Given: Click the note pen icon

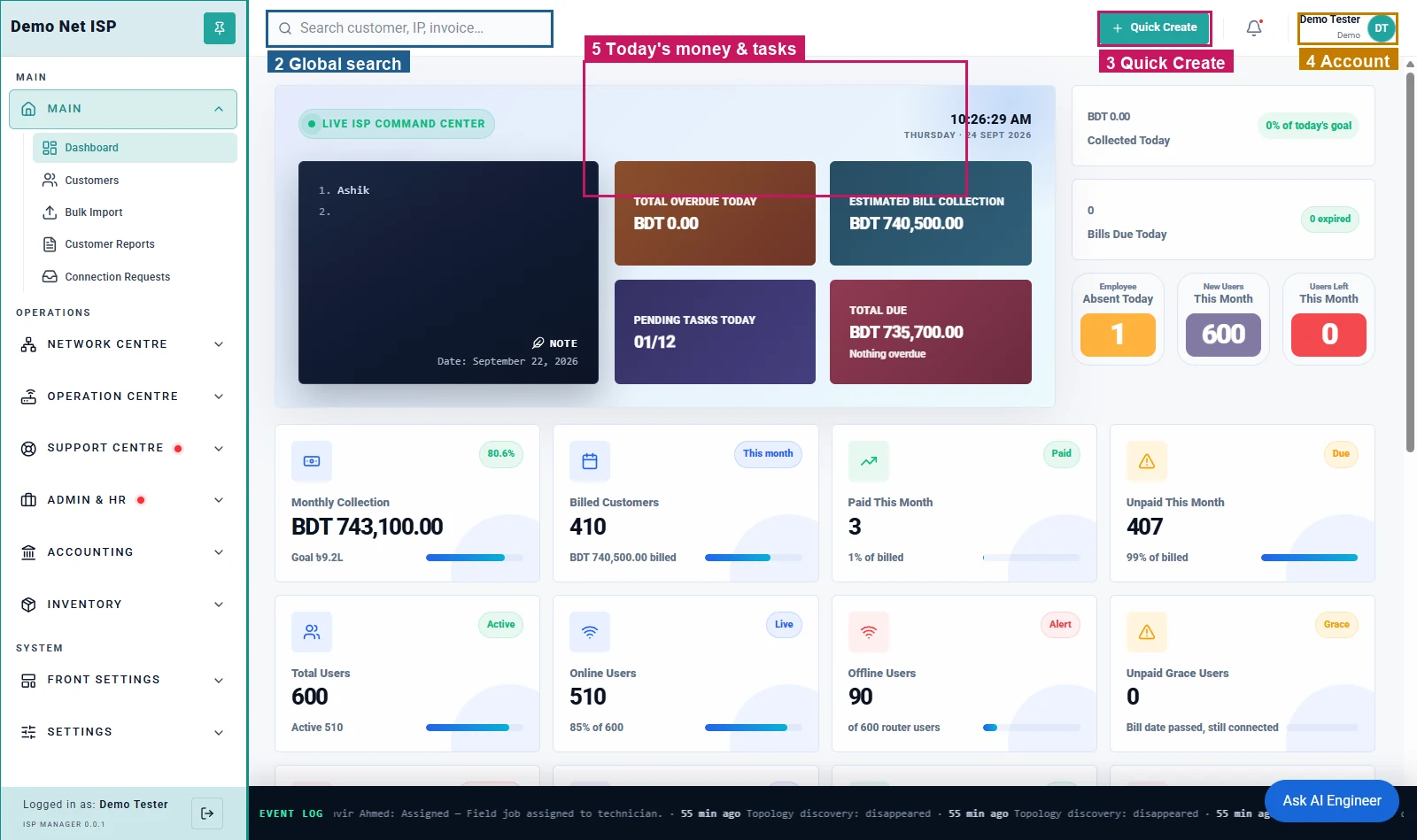Looking at the screenshot, I should point(538,343).
